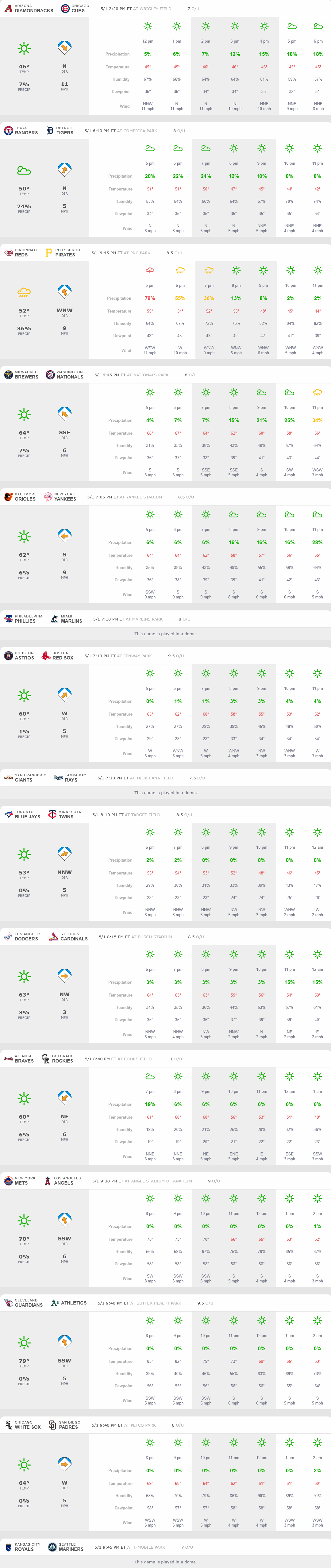Click the Baltimore Orioles logo
The height and width of the screenshot is (1568, 331).
[9, 497]
